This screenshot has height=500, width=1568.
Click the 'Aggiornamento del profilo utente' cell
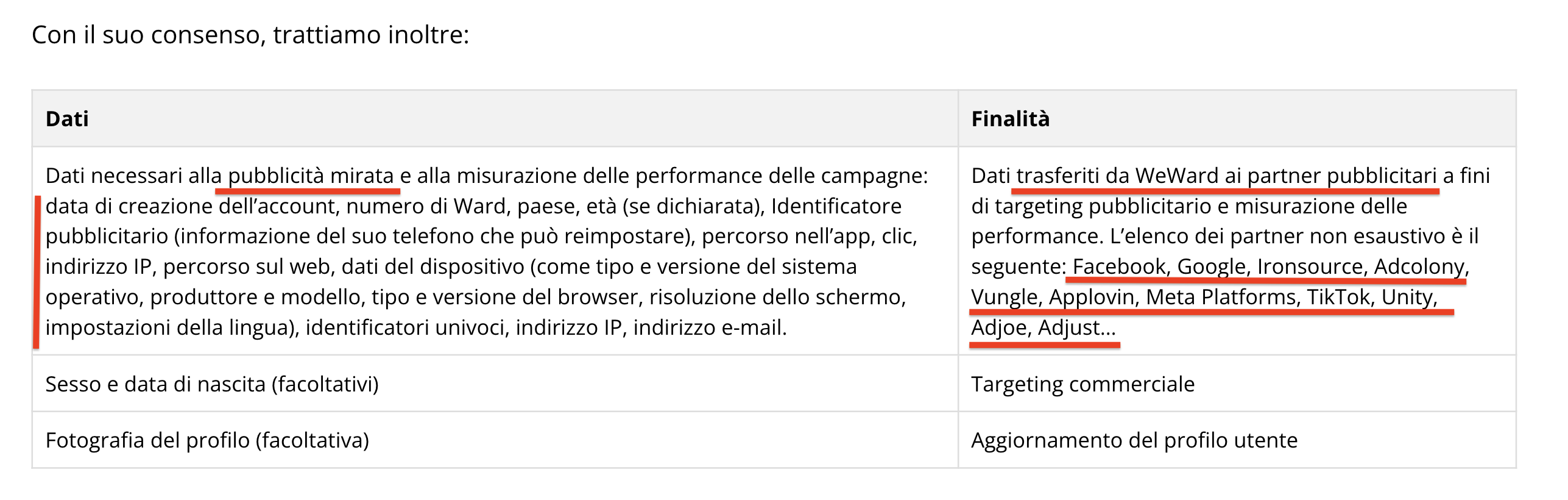pos(1134,441)
